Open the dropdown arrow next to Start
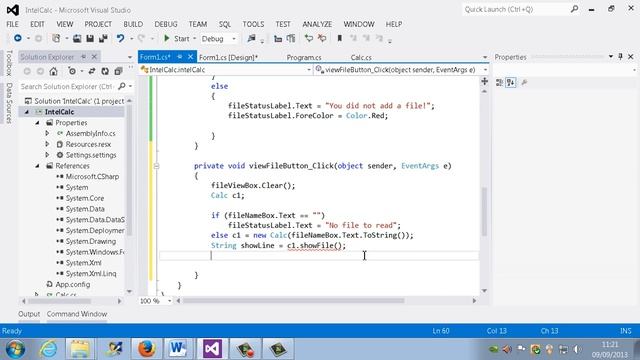 (x=195, y=38)
